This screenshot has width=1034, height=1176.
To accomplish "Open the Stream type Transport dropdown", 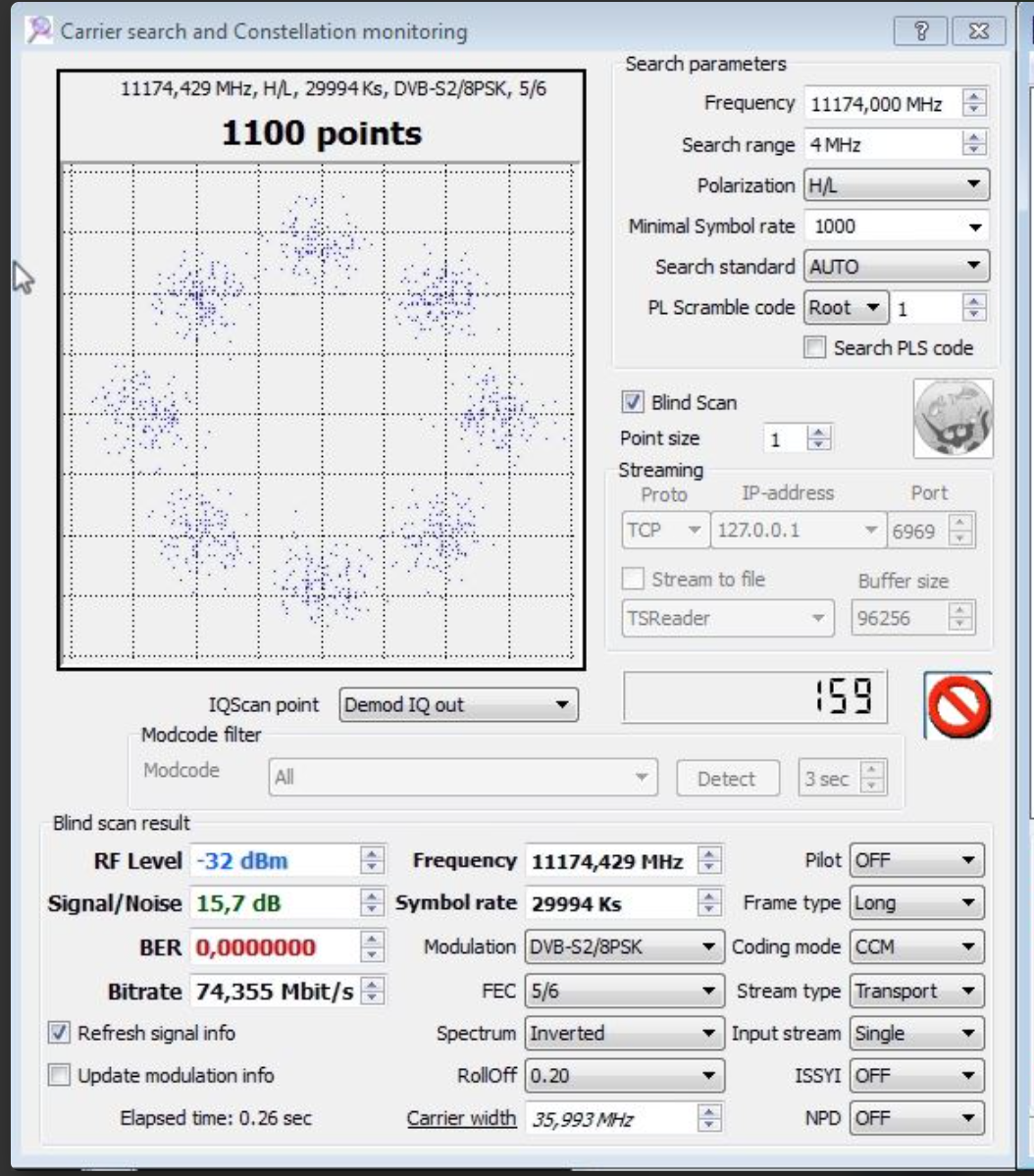I will (917, 991).
